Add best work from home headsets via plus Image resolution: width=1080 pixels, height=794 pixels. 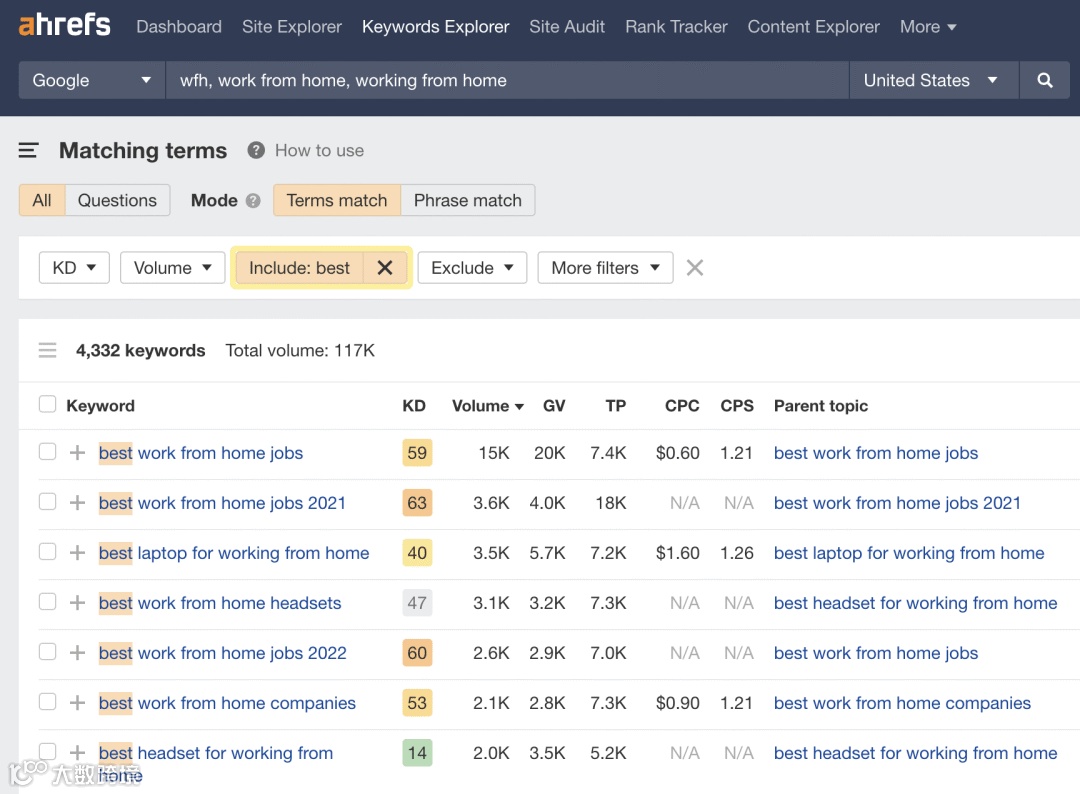77,603
